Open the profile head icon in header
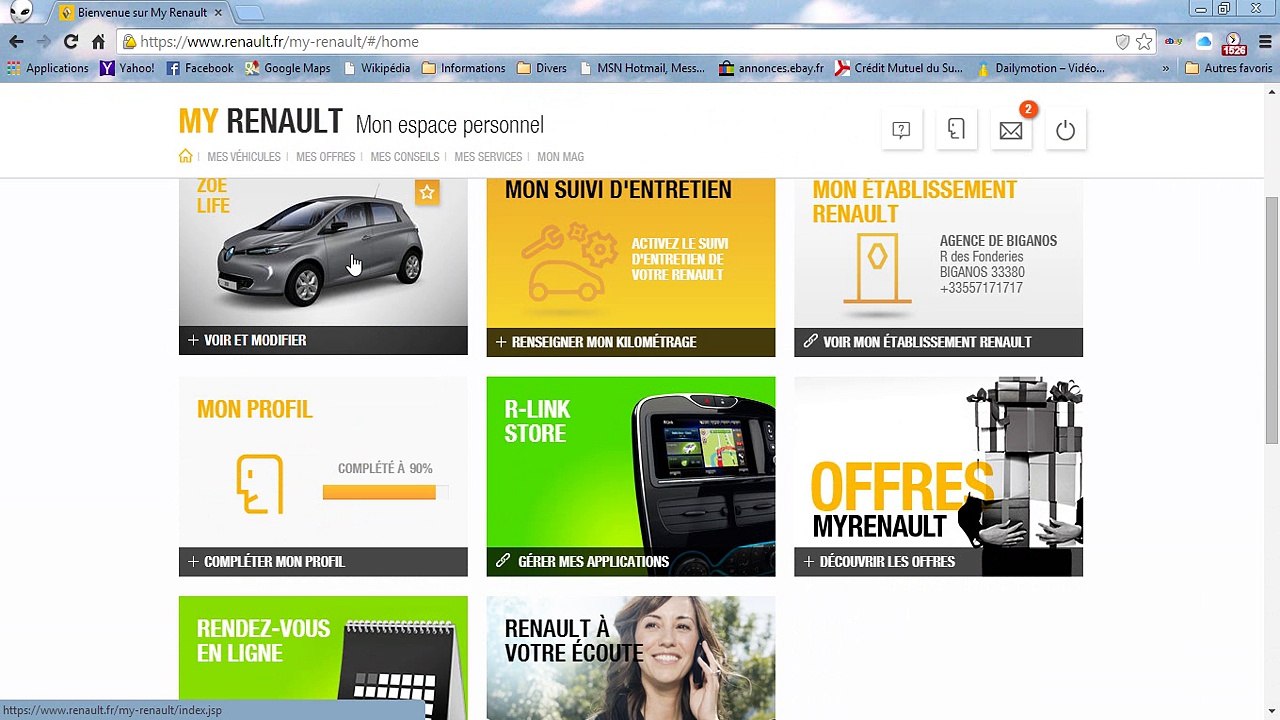This screenshot has width=1280, height=720. click(x=956, y=130)
